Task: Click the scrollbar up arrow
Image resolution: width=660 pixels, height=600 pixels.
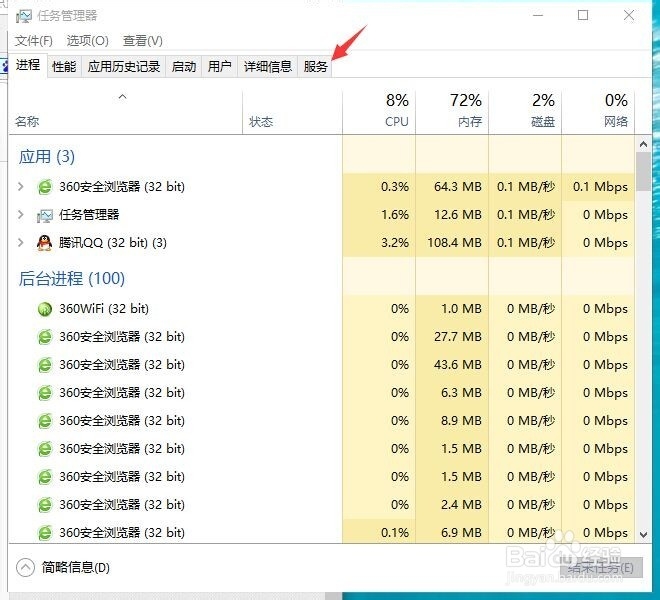Action: click(643, 144)
